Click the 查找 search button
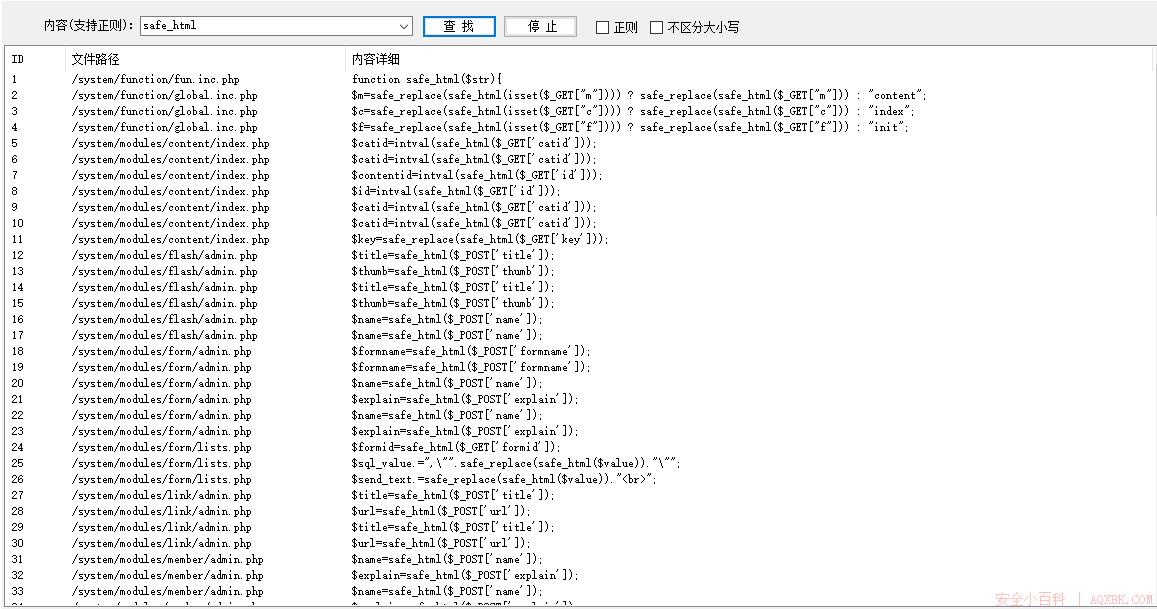 [459, 27]
